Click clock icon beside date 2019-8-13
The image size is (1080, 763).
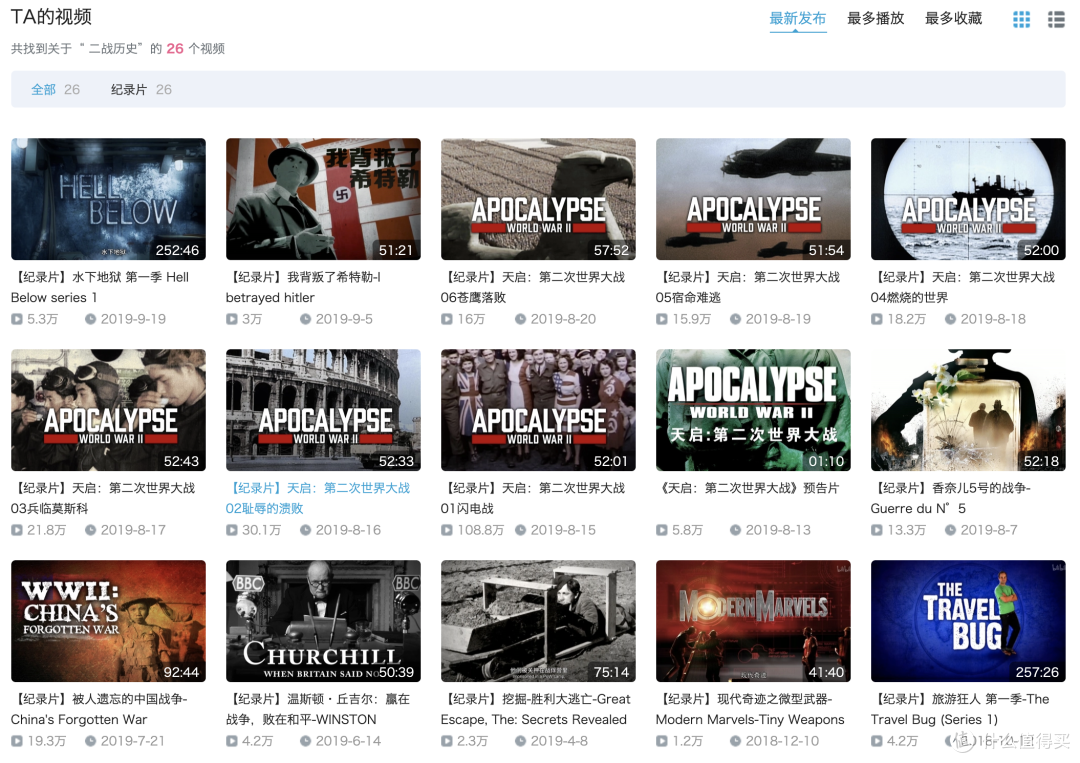pyautogui.click(x=736, y=530)
